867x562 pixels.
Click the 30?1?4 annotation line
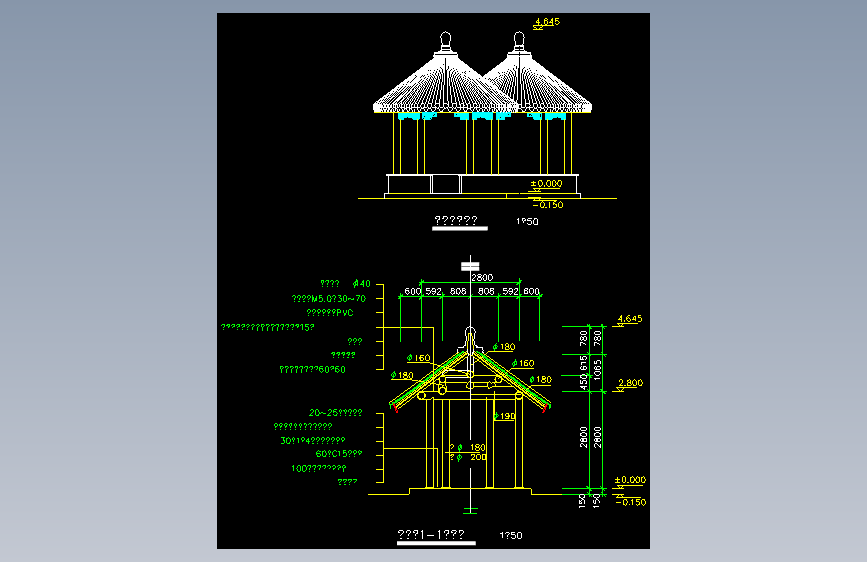coord(313,440)
